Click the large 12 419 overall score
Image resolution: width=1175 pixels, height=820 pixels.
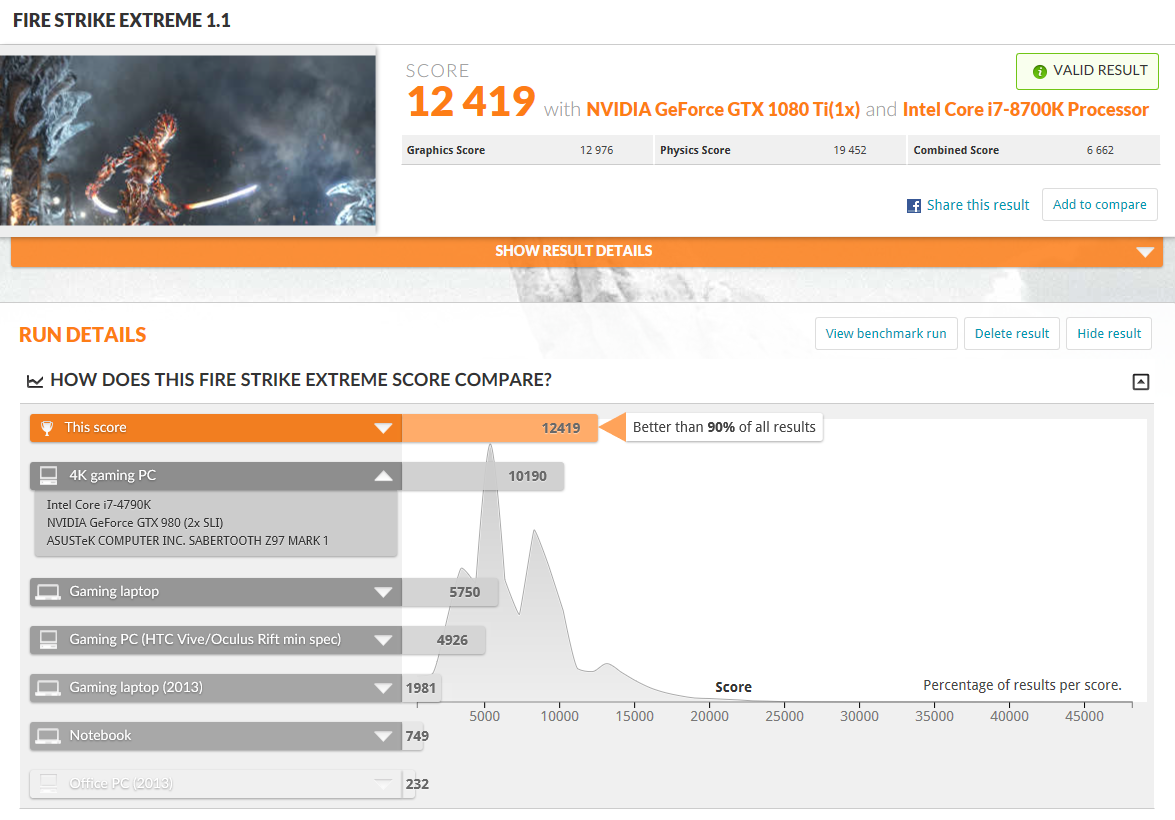[471, 101]
